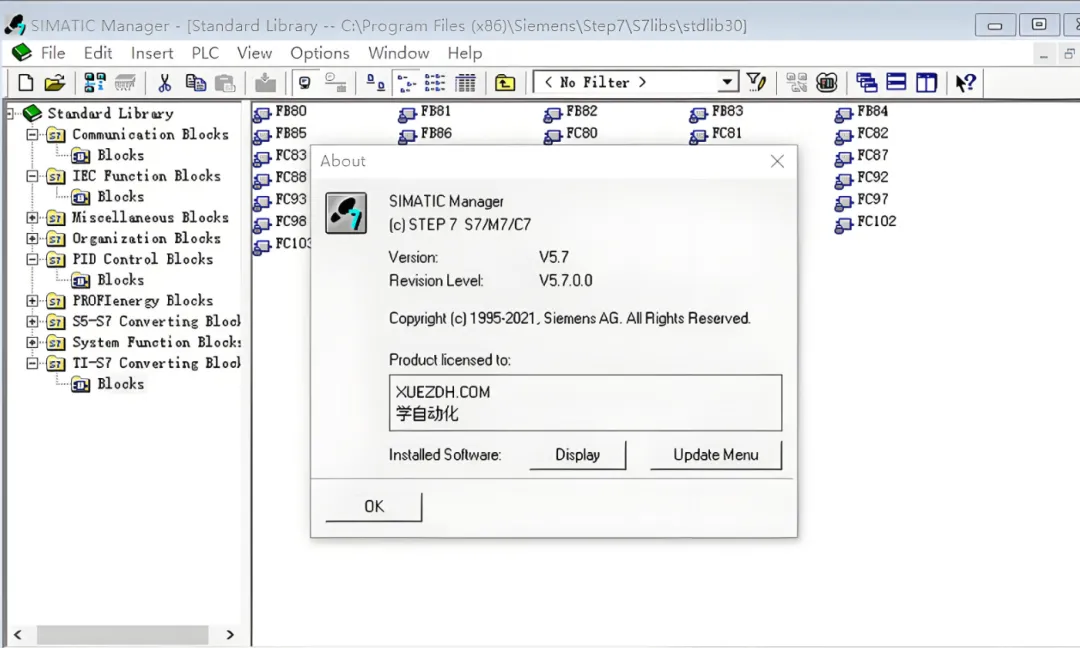Collapse the IEC Function Blocks node
This screenshot has width=1080, height=648.
[32, 176]
